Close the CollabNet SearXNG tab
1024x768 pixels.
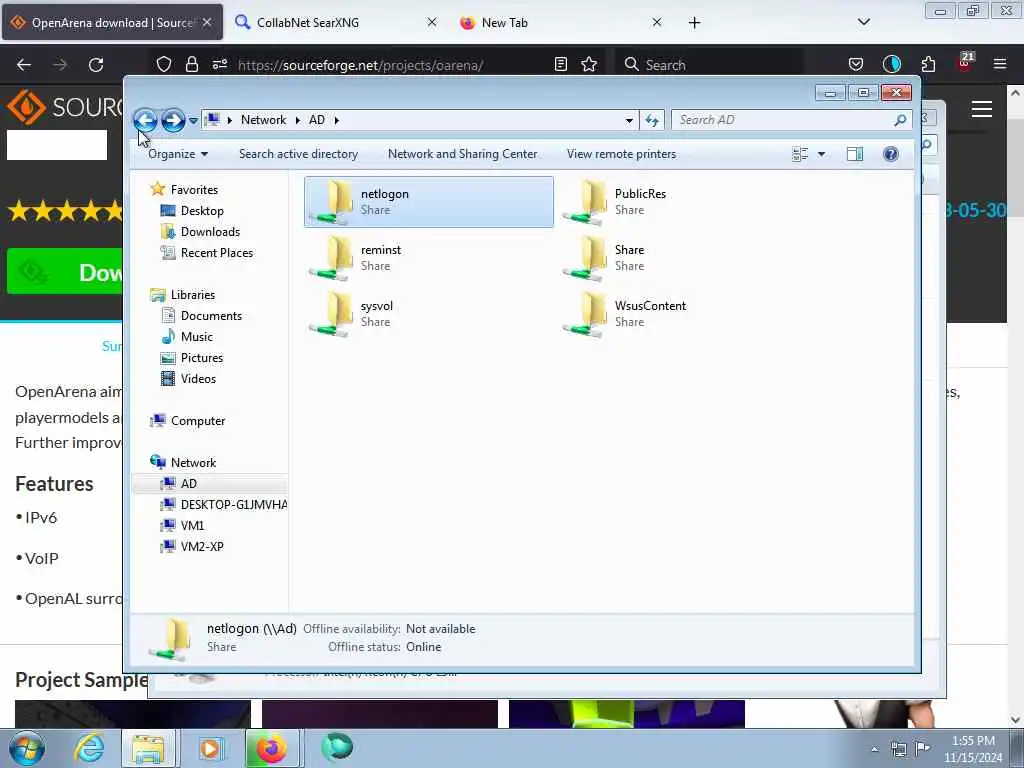pyautogui.click(x=432, y=22)
